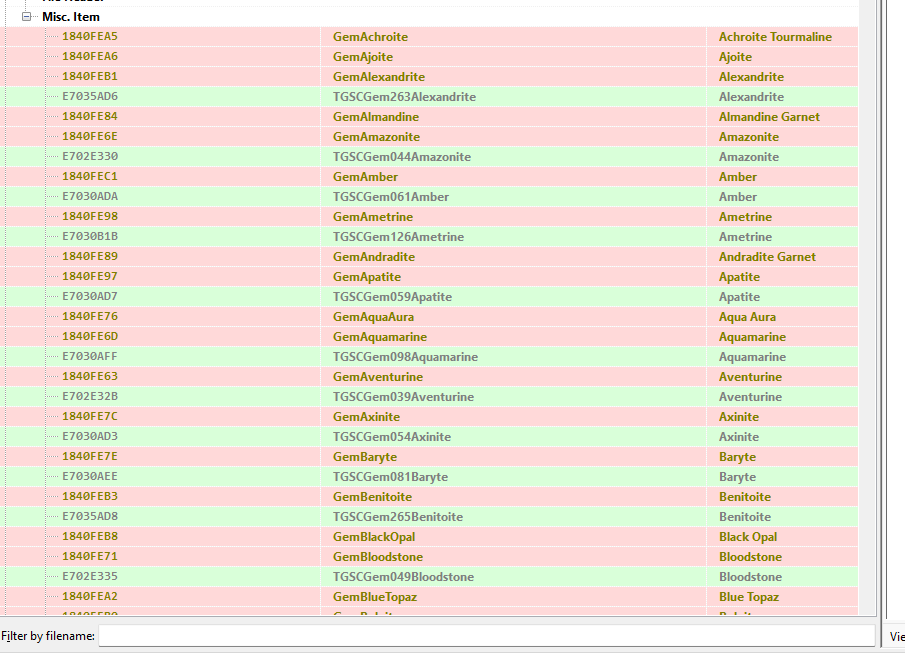Click TGSCGem044Amazonite entry
The image size is (905, 653).
coord(402,157)
